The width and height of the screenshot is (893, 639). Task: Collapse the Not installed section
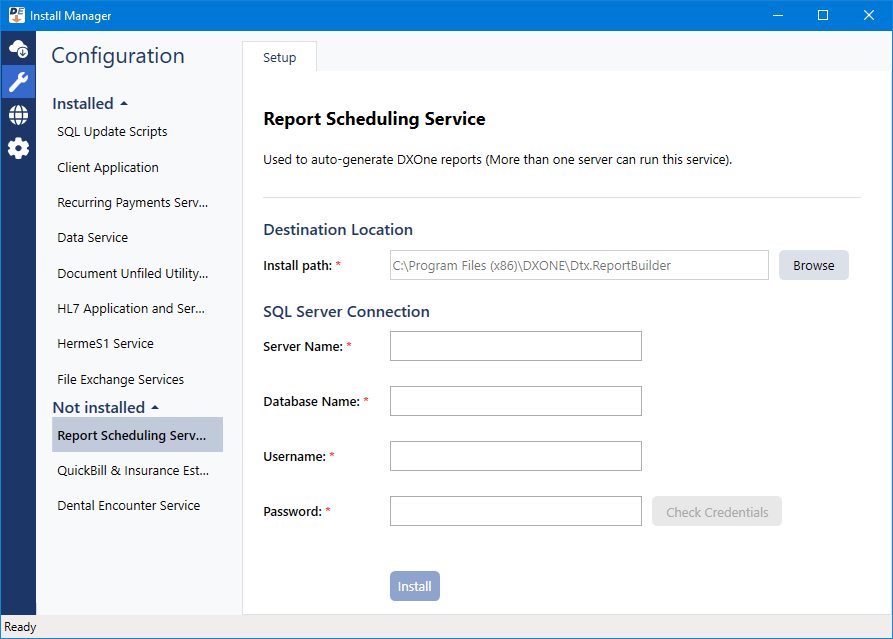pyautogui.click(x=154, y=407)
